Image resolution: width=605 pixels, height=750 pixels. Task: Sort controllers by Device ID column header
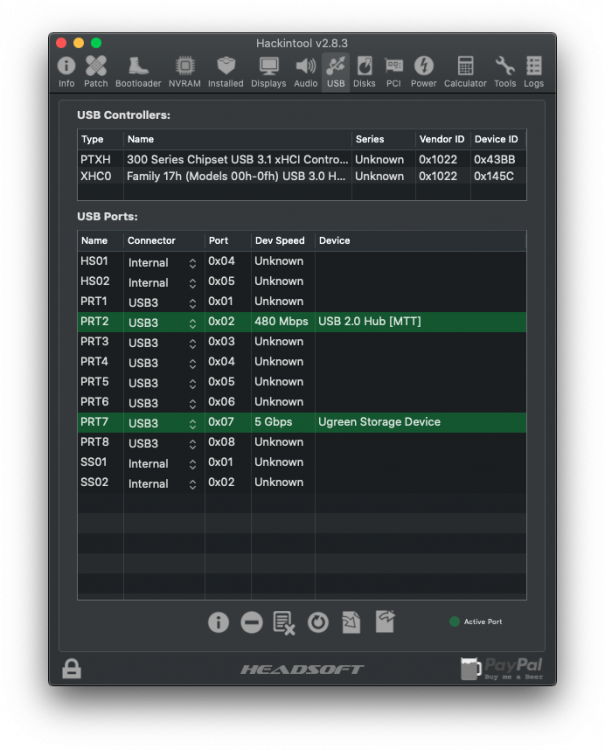[498, 139]
